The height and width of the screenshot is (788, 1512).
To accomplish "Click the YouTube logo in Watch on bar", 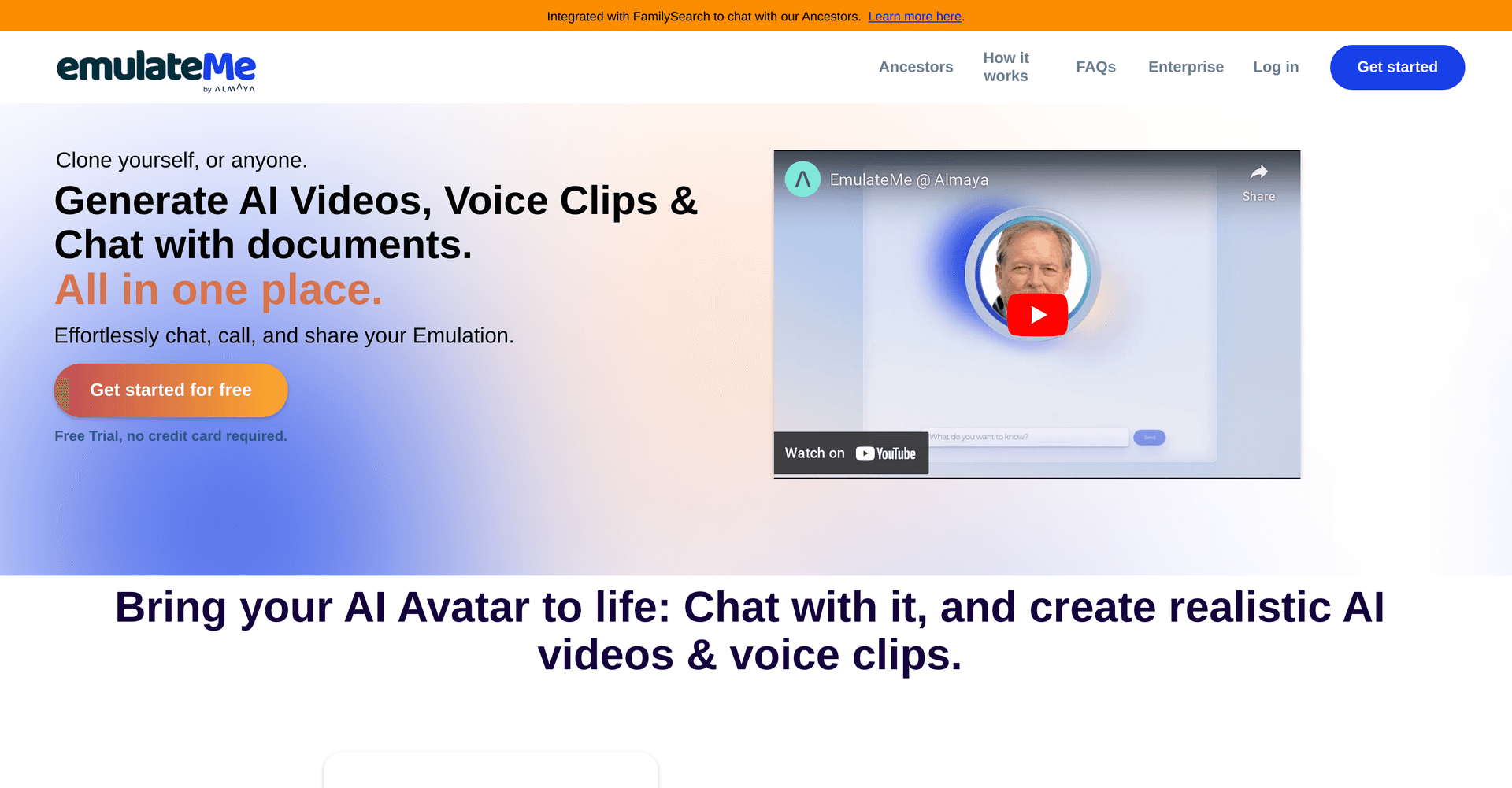I will pyautogui.click(x=886, y=453).
